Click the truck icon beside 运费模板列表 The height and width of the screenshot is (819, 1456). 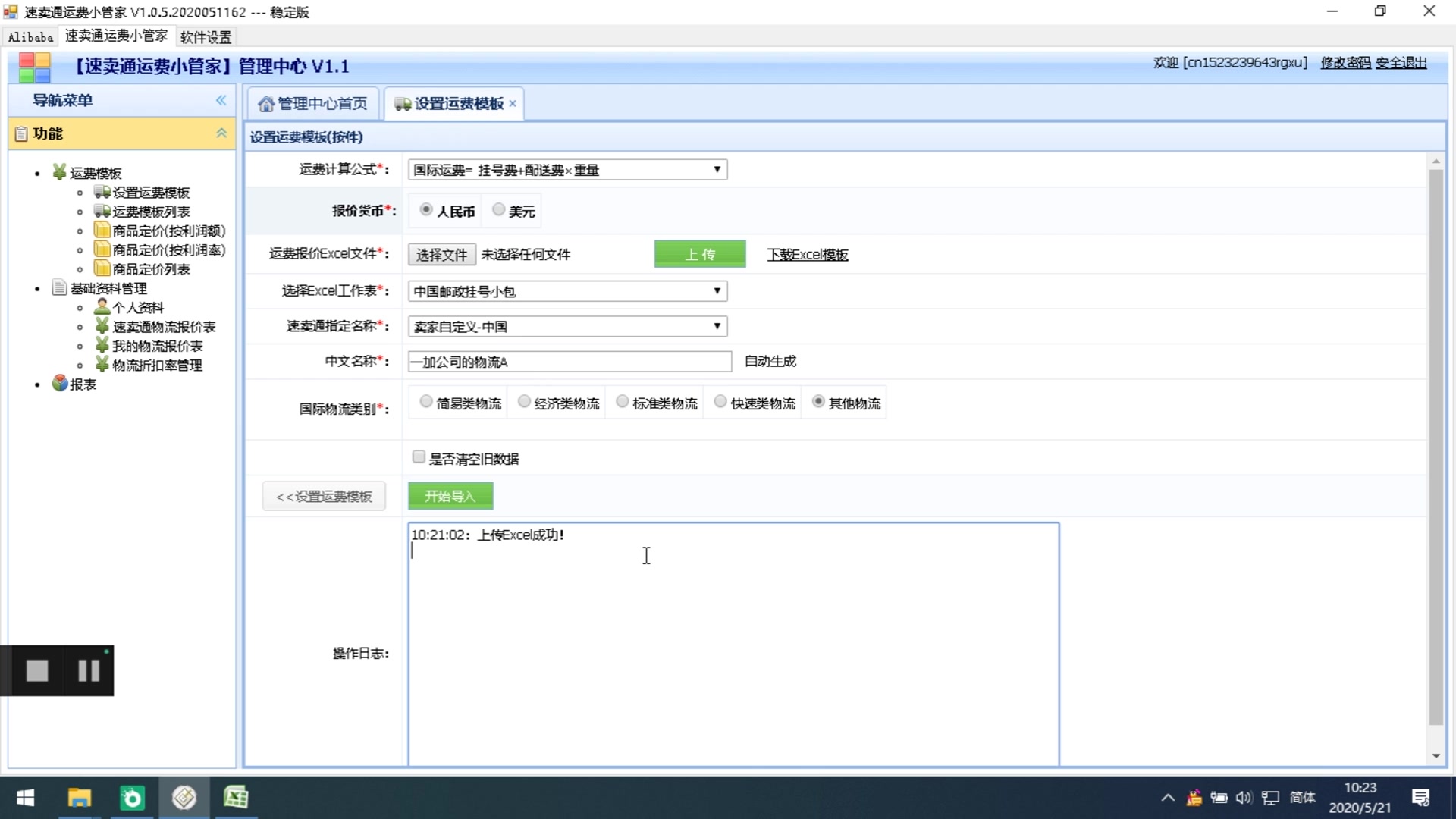[102, 211]
